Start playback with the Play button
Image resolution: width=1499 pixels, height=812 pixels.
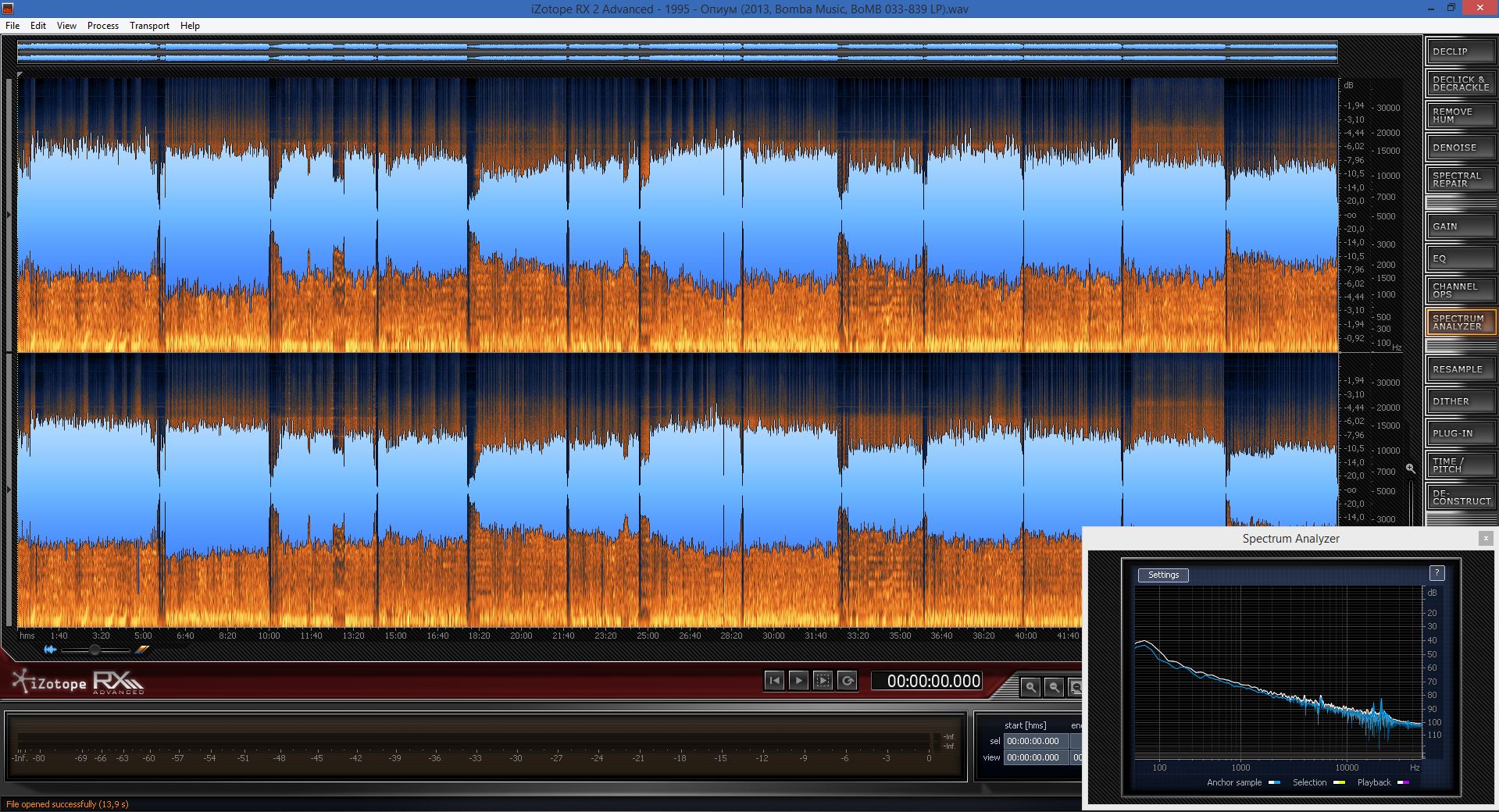[798, 681]
